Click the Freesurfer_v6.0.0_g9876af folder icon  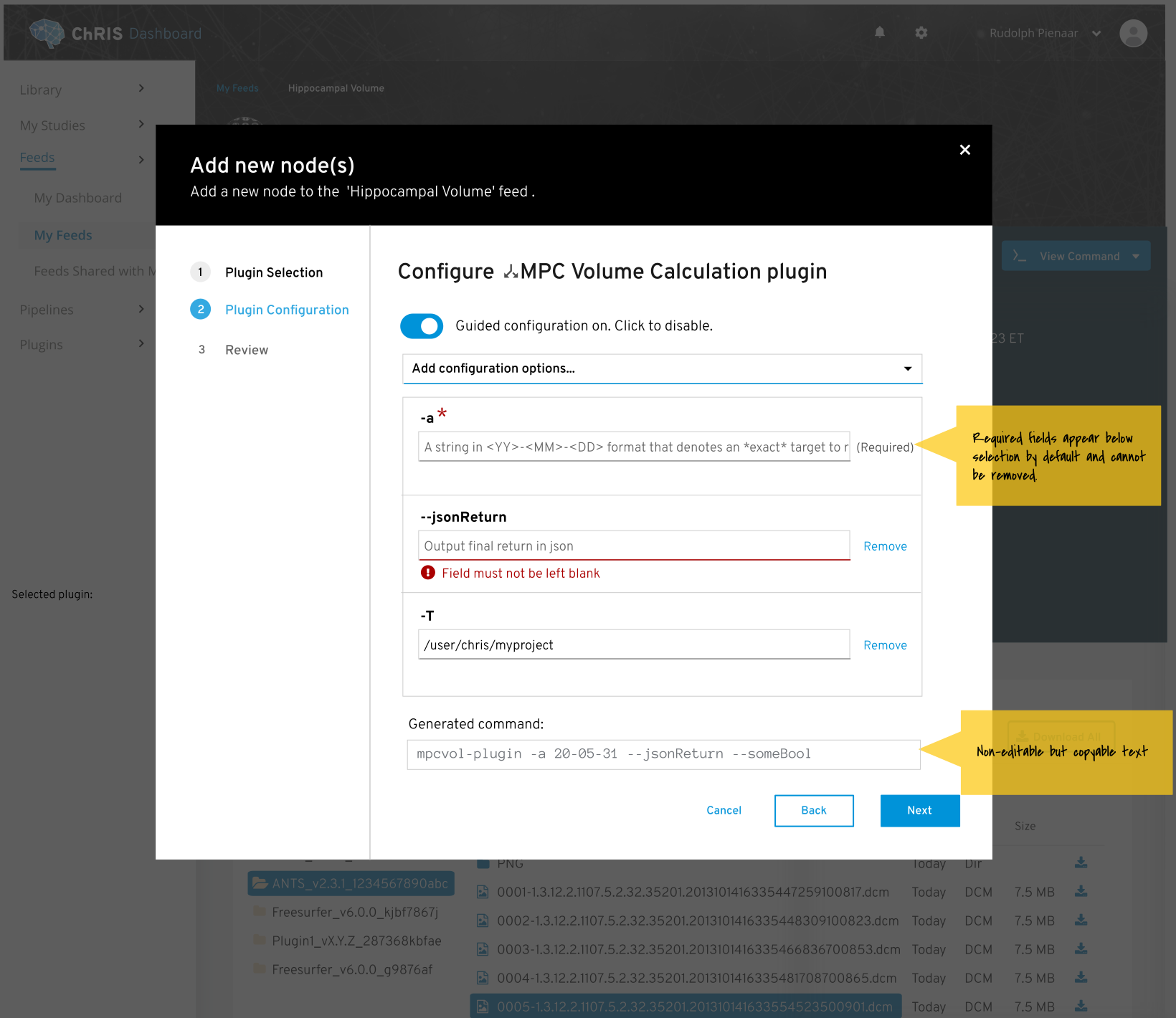click(x=260, y=969)
